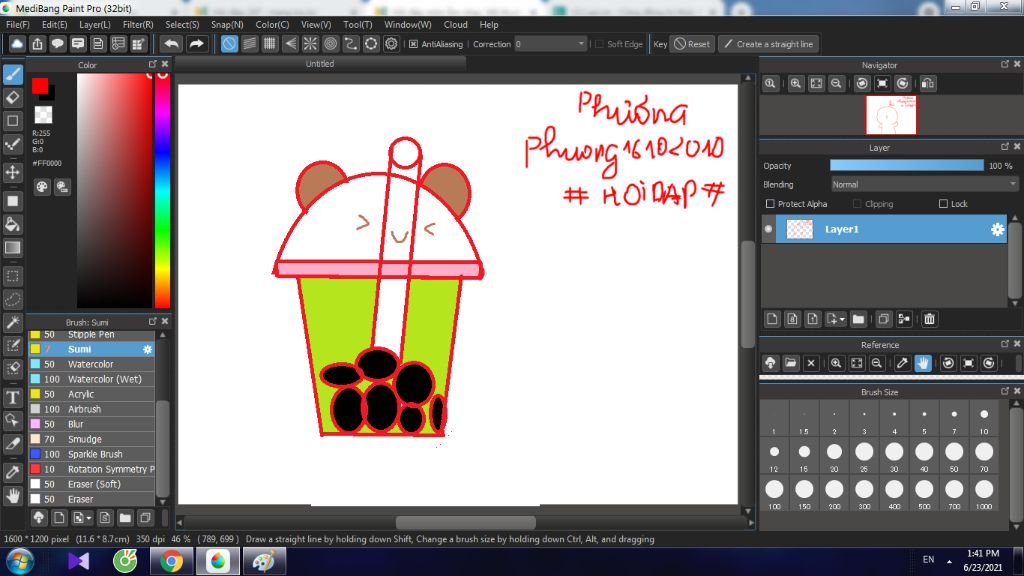
Task: Open Correction value dropdown
Action: tap(581, 44)
